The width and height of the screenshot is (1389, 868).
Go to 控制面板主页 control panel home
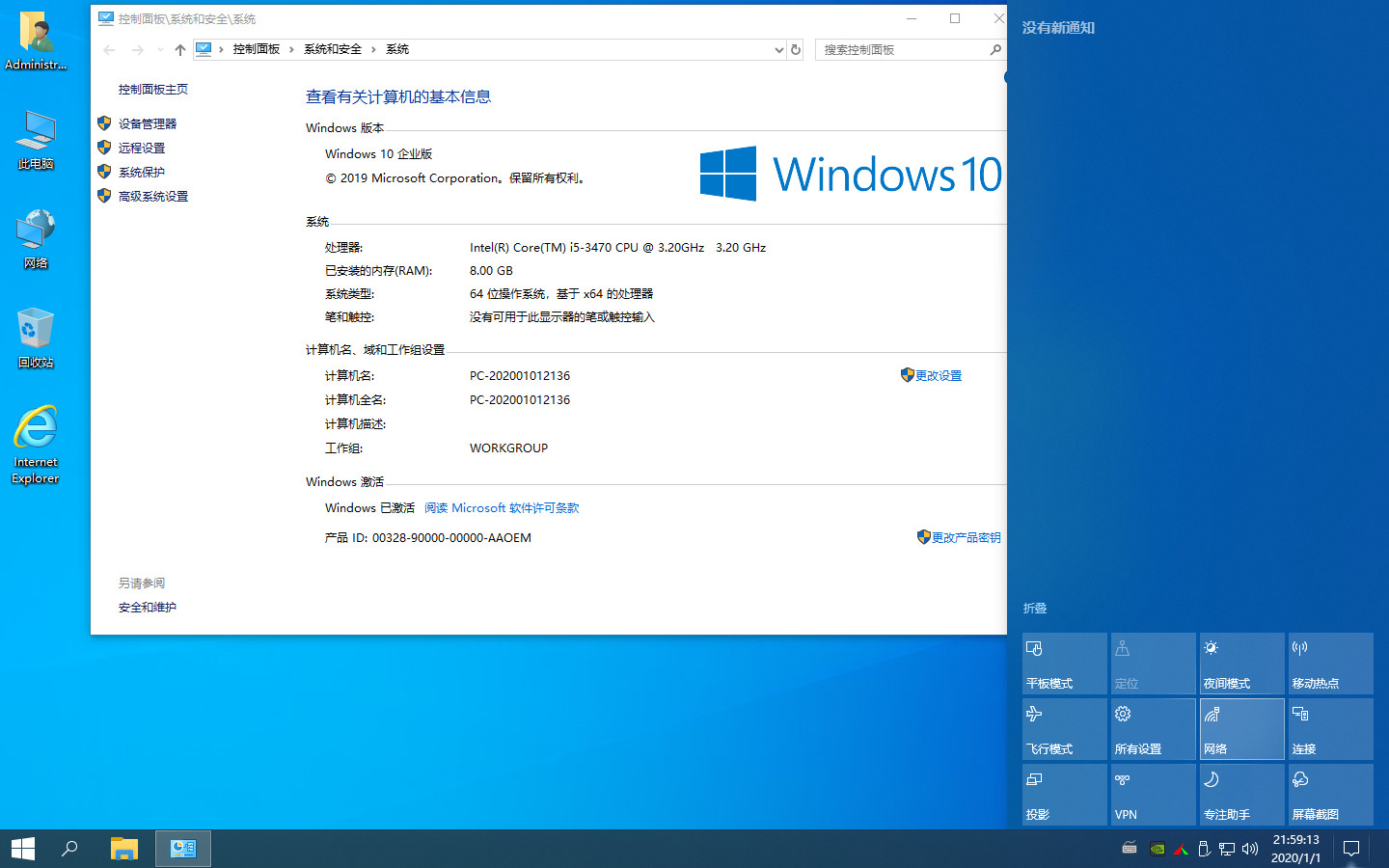point(153,89)
